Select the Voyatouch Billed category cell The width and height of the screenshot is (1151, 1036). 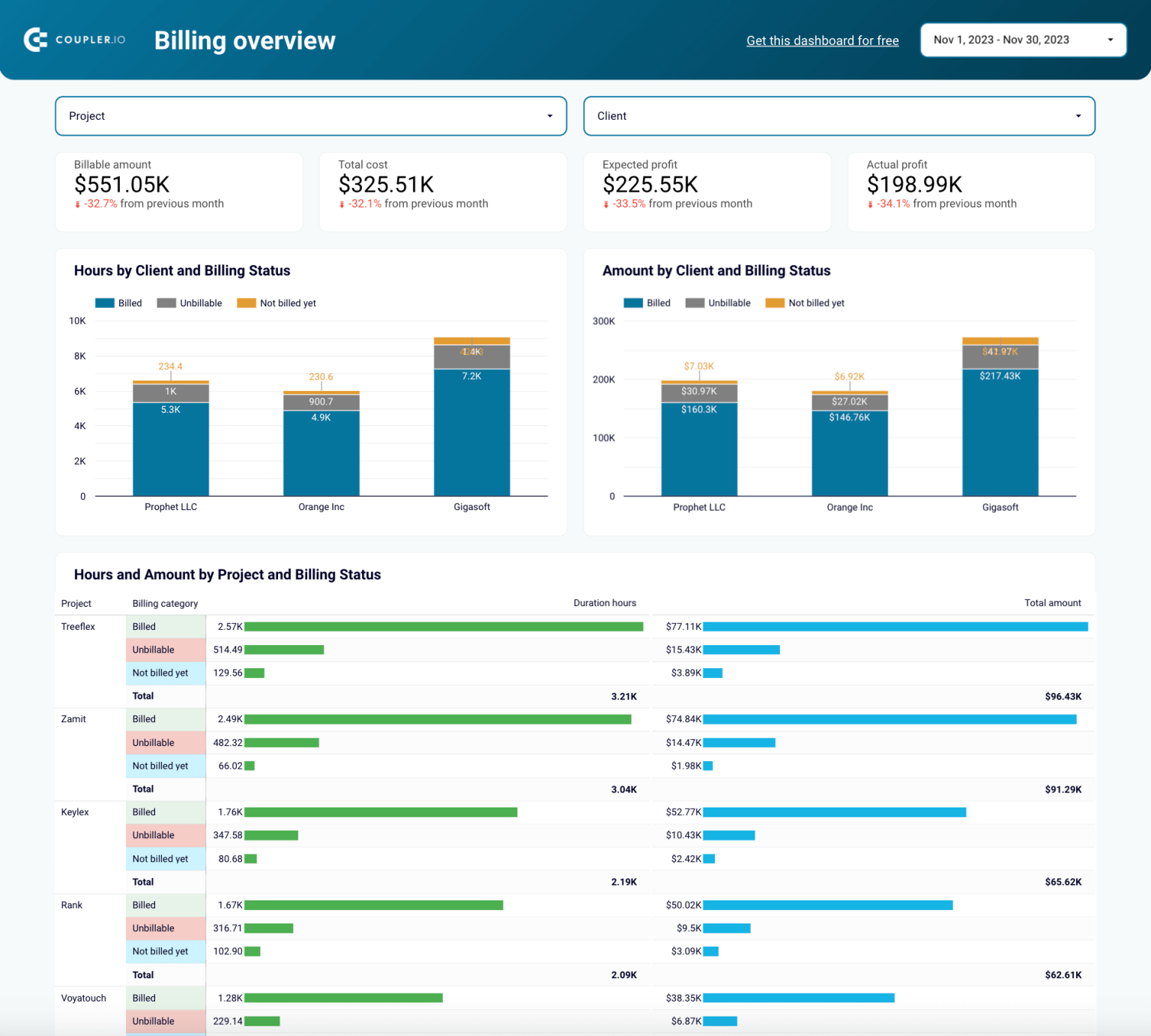[x=165, y=998]
